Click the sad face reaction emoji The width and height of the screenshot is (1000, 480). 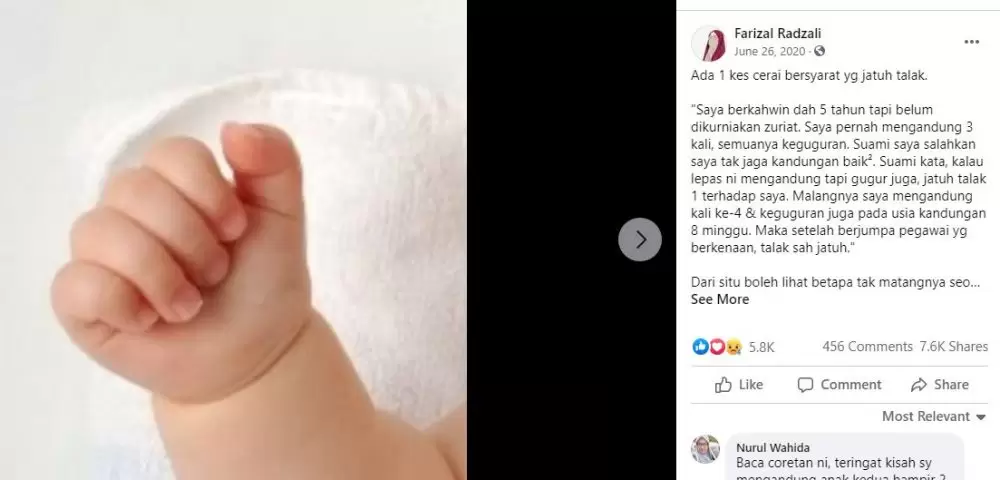[x=733, y=347]
